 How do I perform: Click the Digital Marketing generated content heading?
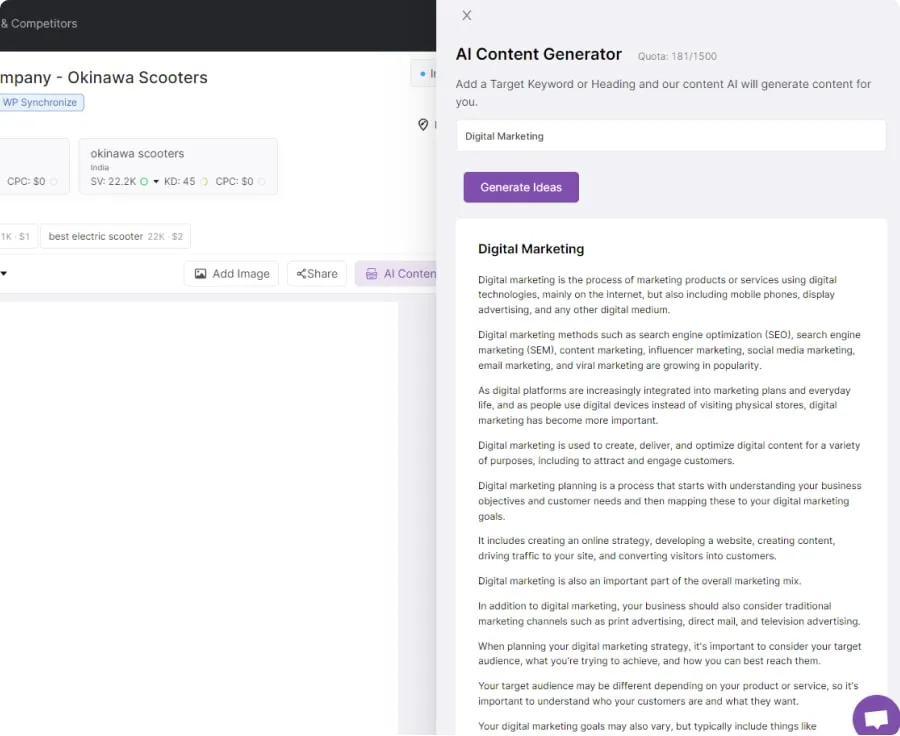(x=531, y=249)
